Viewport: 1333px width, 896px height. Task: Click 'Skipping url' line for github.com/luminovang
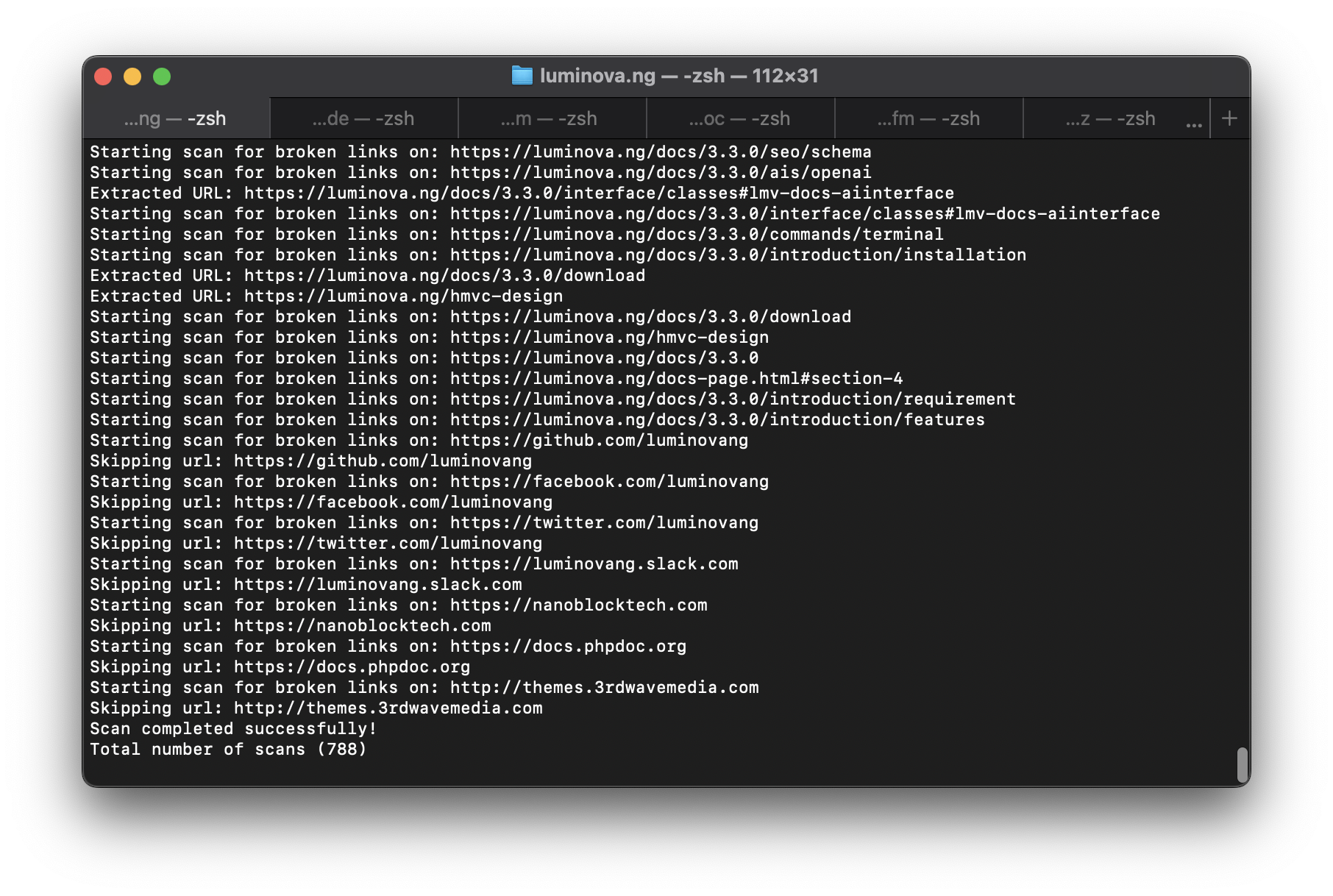(x=311, y=461)
